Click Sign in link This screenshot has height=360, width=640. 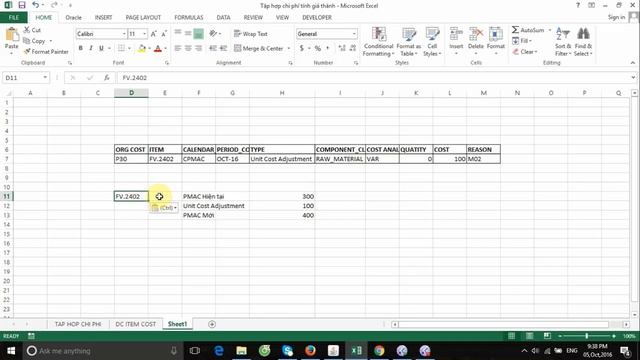pyautogui.click(x=616, y=17)
